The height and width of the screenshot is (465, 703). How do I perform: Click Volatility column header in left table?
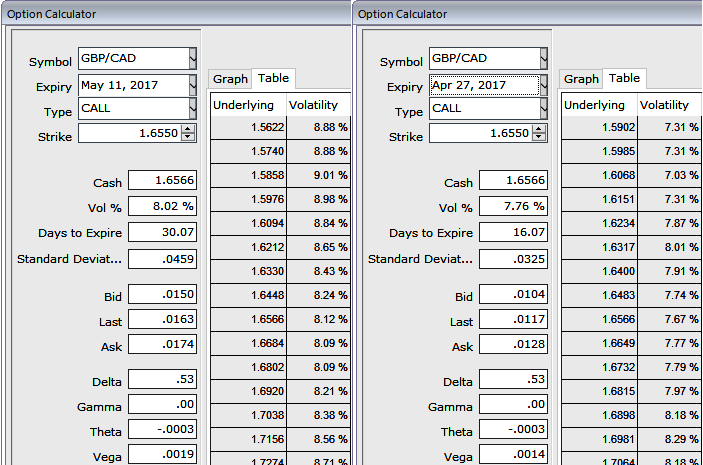(318, 105)
